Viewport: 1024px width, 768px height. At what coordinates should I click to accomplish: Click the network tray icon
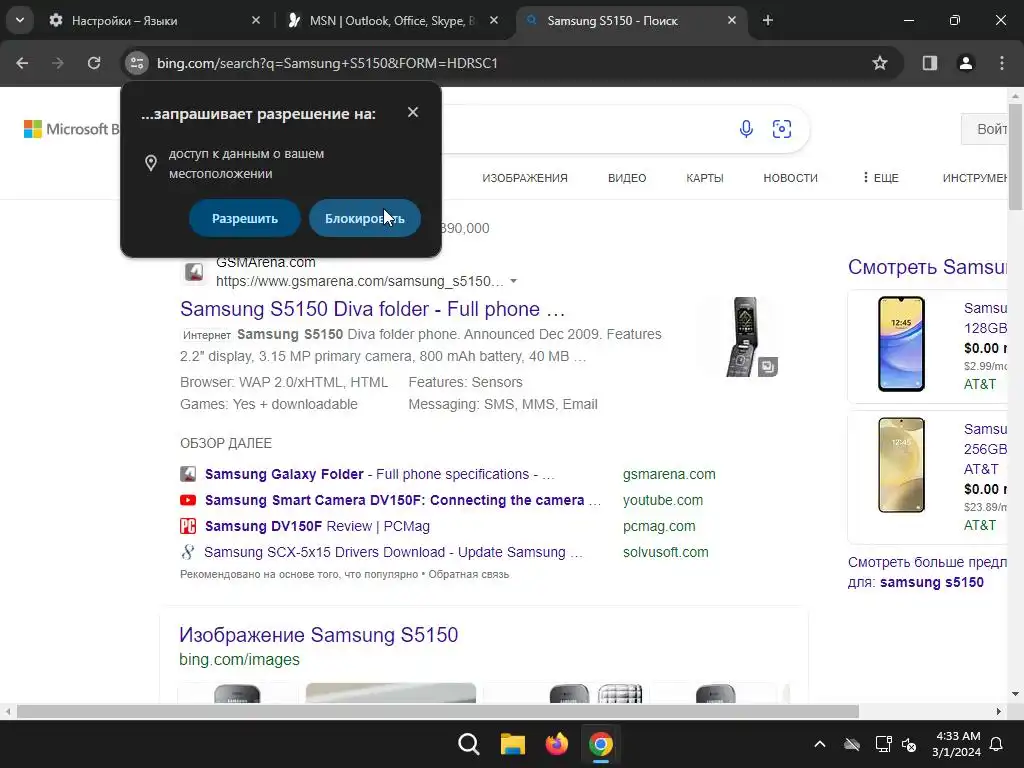883,744
